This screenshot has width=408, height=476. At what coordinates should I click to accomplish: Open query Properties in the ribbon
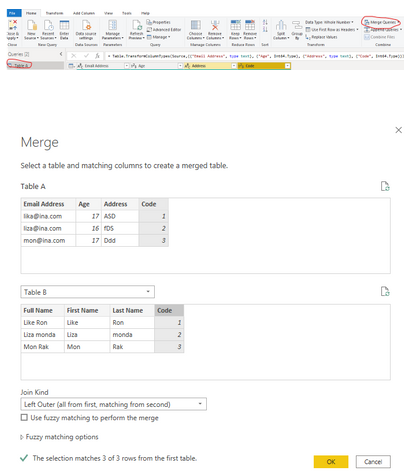point(159,22)
